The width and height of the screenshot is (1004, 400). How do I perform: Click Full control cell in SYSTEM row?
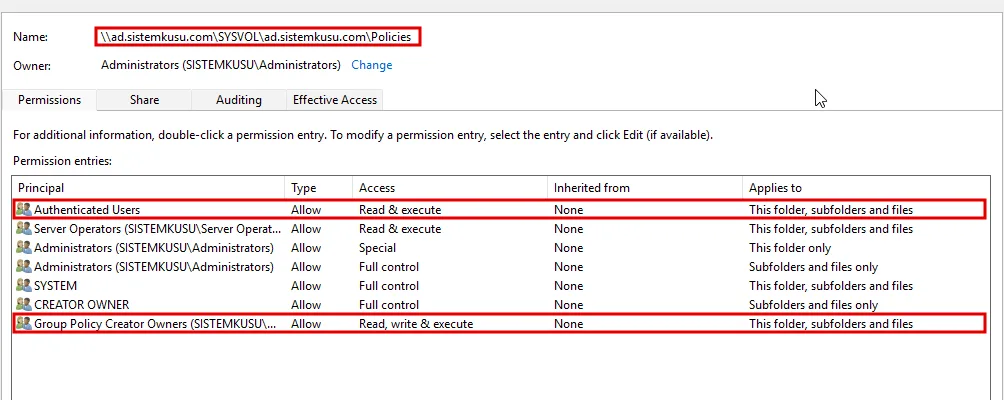389,285
